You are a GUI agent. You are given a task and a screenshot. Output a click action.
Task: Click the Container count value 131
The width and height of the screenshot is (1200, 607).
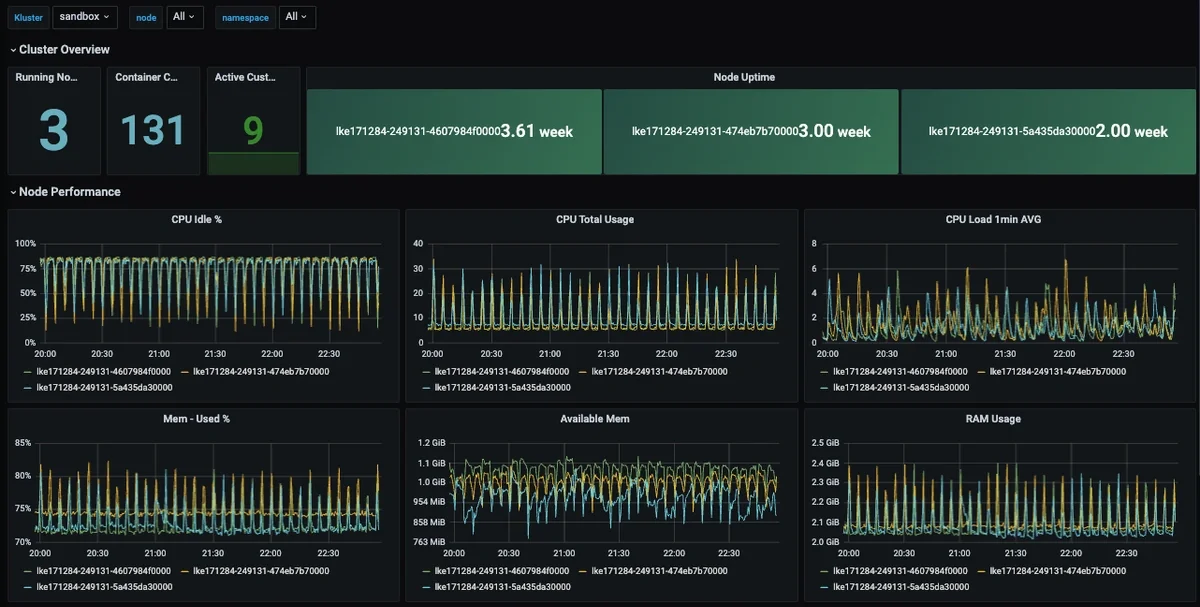click(x=153, y=130)
